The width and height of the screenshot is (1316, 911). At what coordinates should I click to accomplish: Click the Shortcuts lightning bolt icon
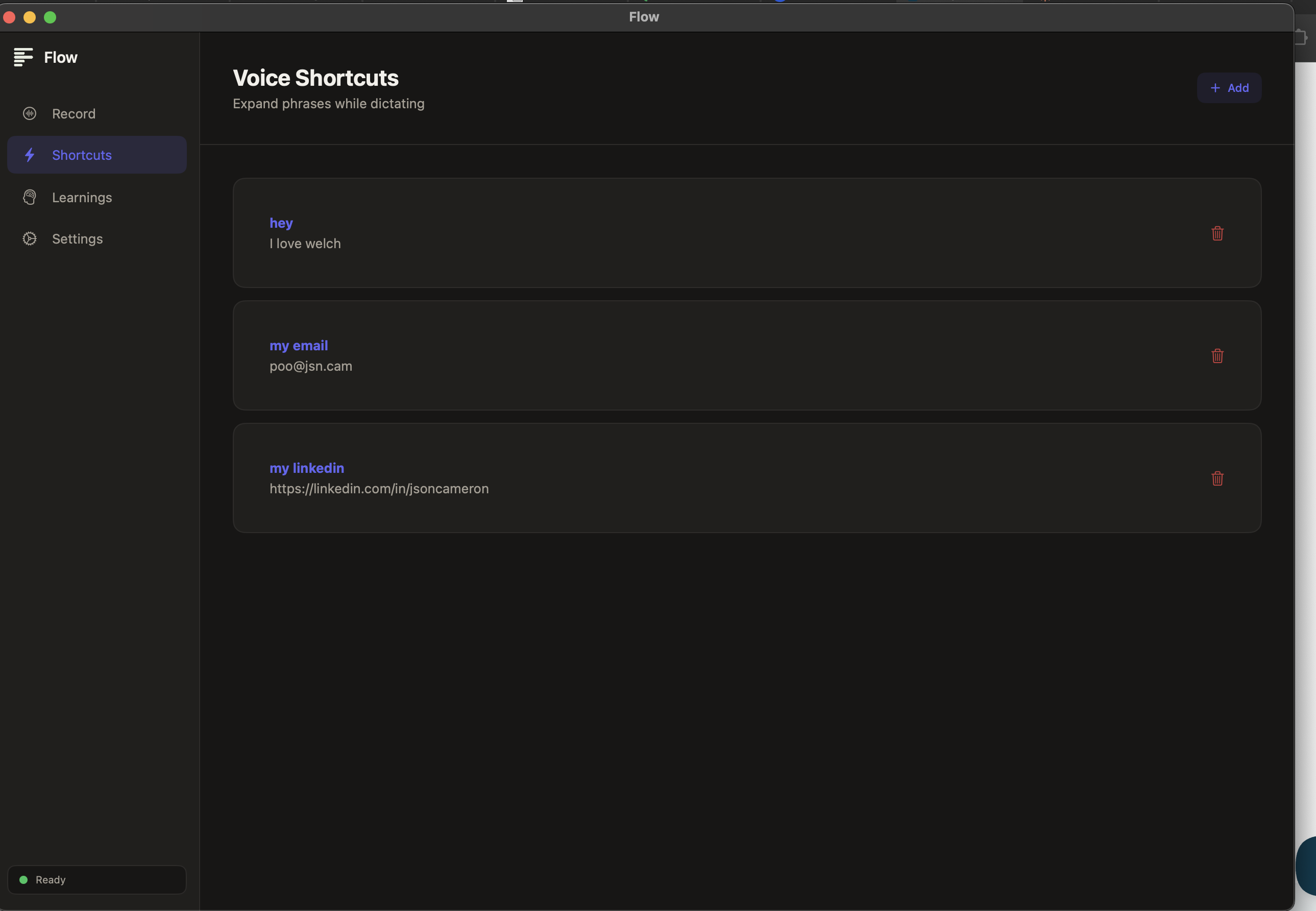(30, 155)
